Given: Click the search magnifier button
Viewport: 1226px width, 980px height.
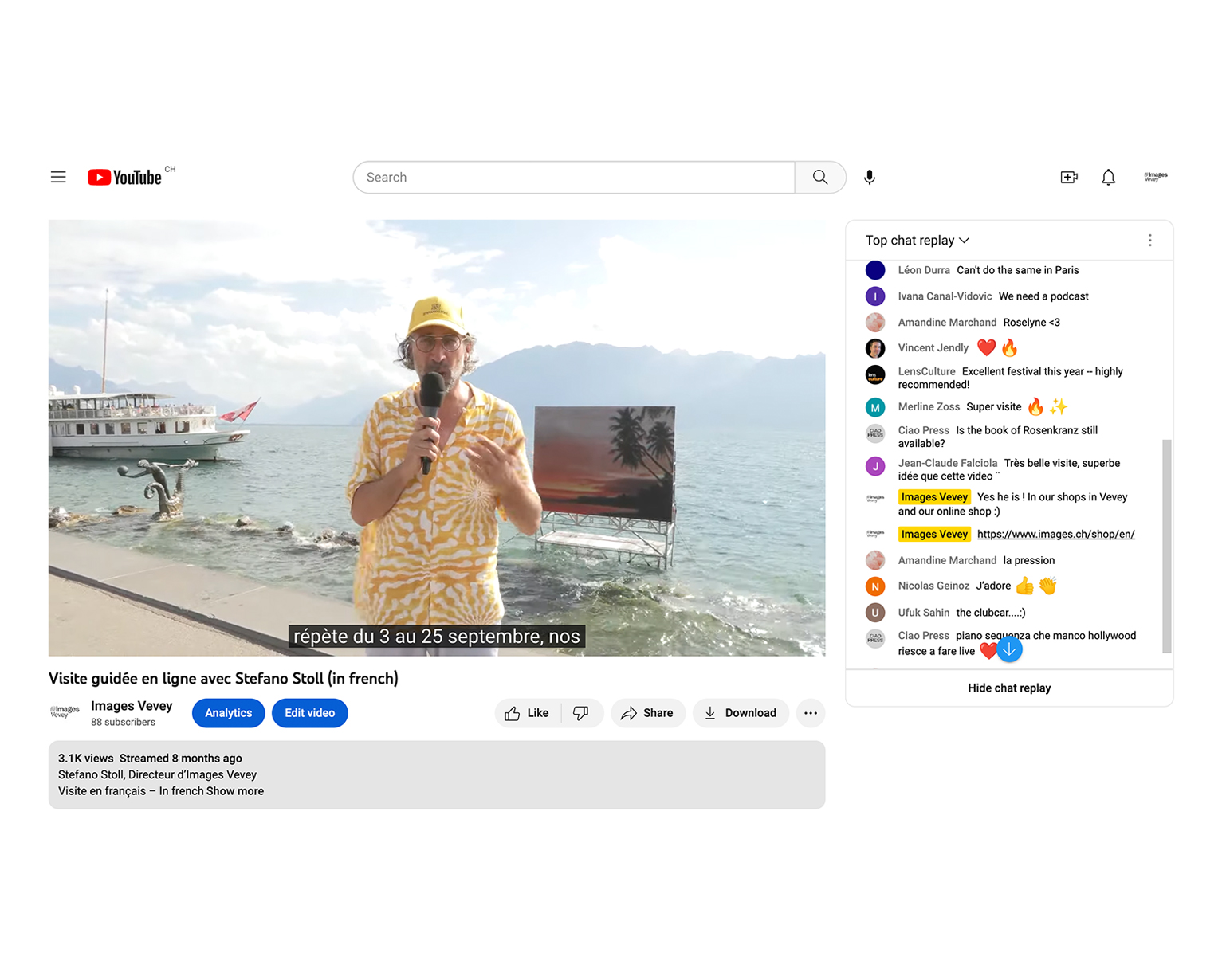Looking at the screenshot, I should click(819, 177).
